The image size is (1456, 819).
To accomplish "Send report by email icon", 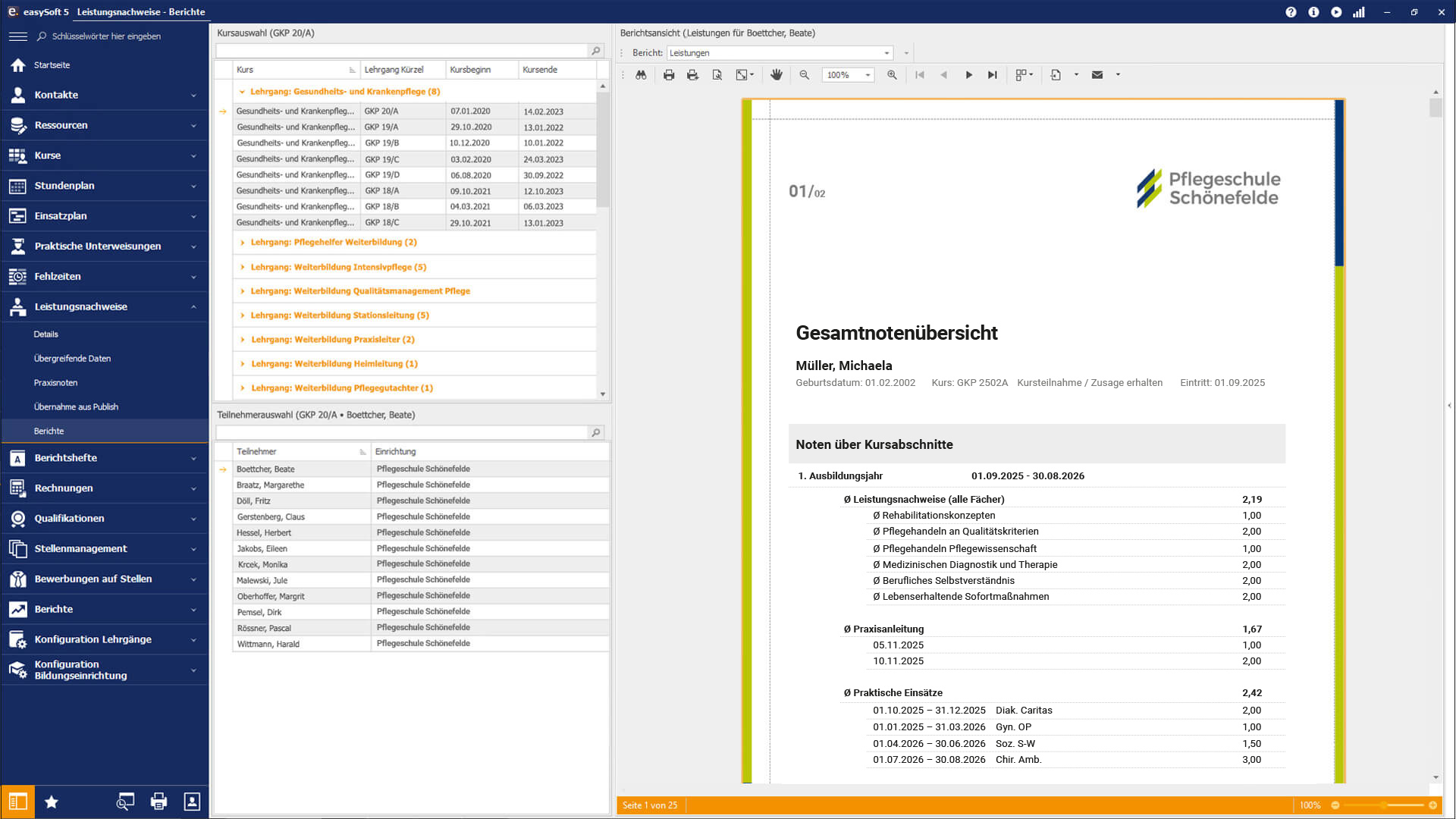I will click(x=1097, y=75).
